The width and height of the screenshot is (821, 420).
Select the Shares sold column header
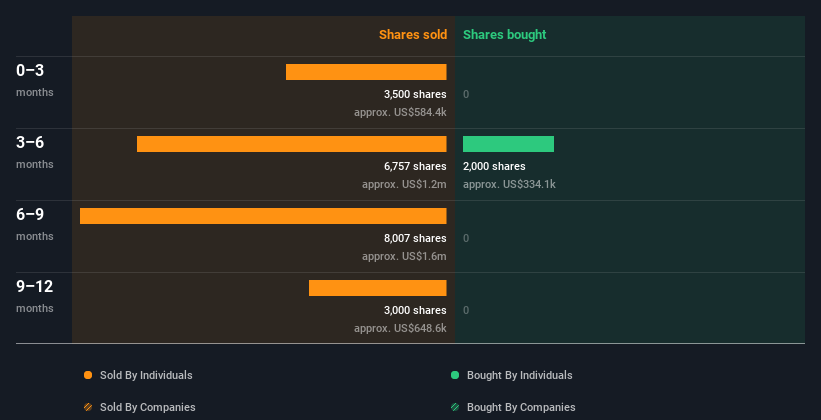(412, 35)
